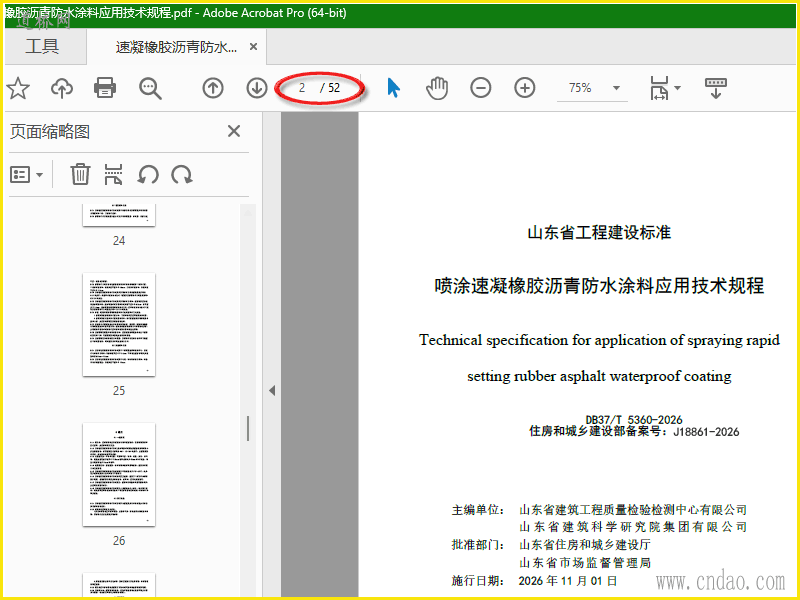
Task: Click the print icon
Action: point(105,88)
